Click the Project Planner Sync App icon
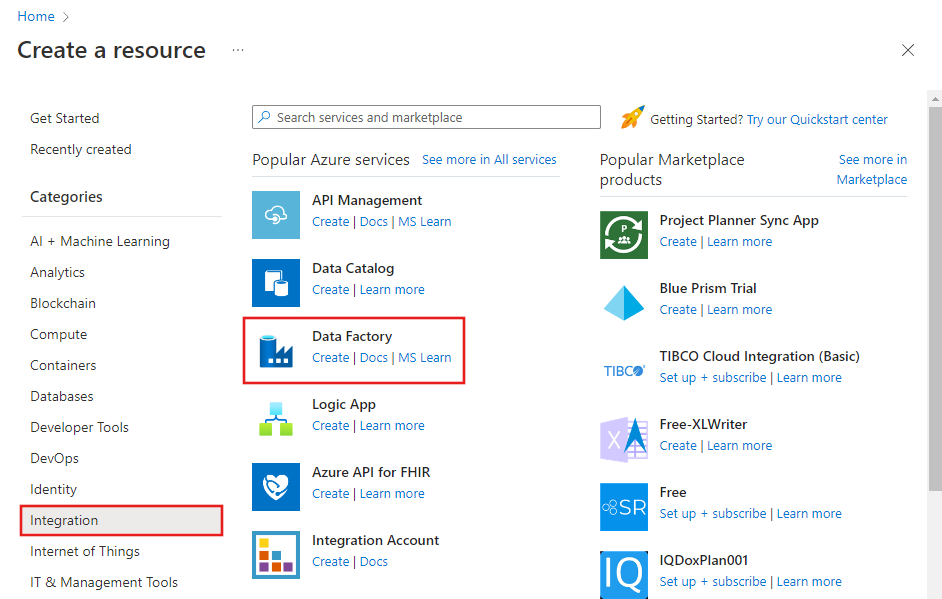The image size is (942, 599). (624, 235)
